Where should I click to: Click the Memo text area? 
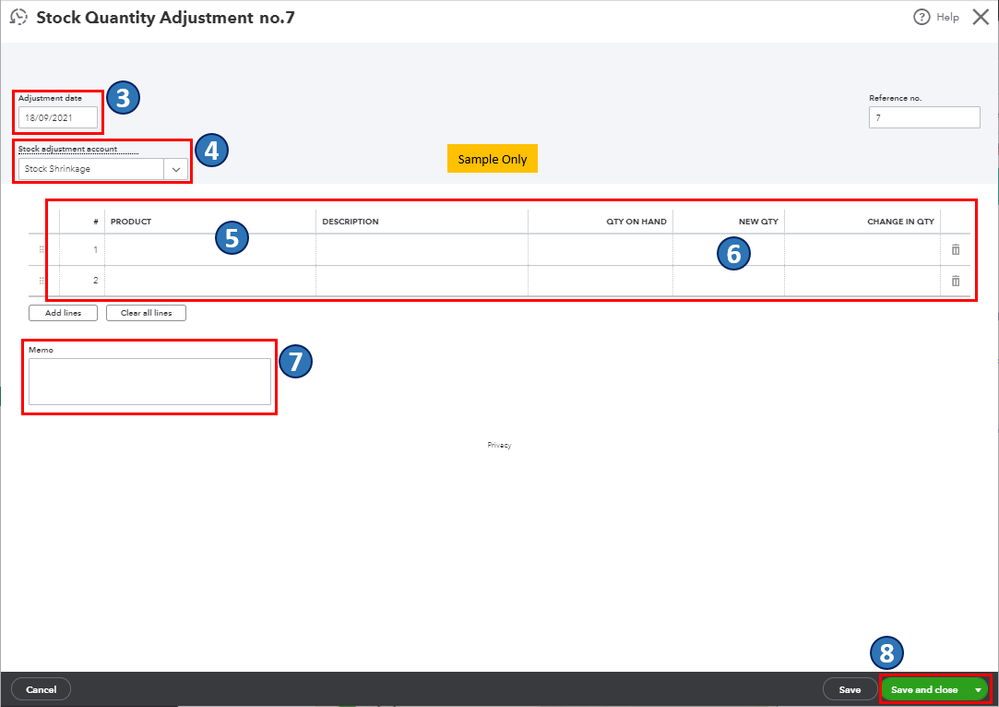(x=150, y=382)
